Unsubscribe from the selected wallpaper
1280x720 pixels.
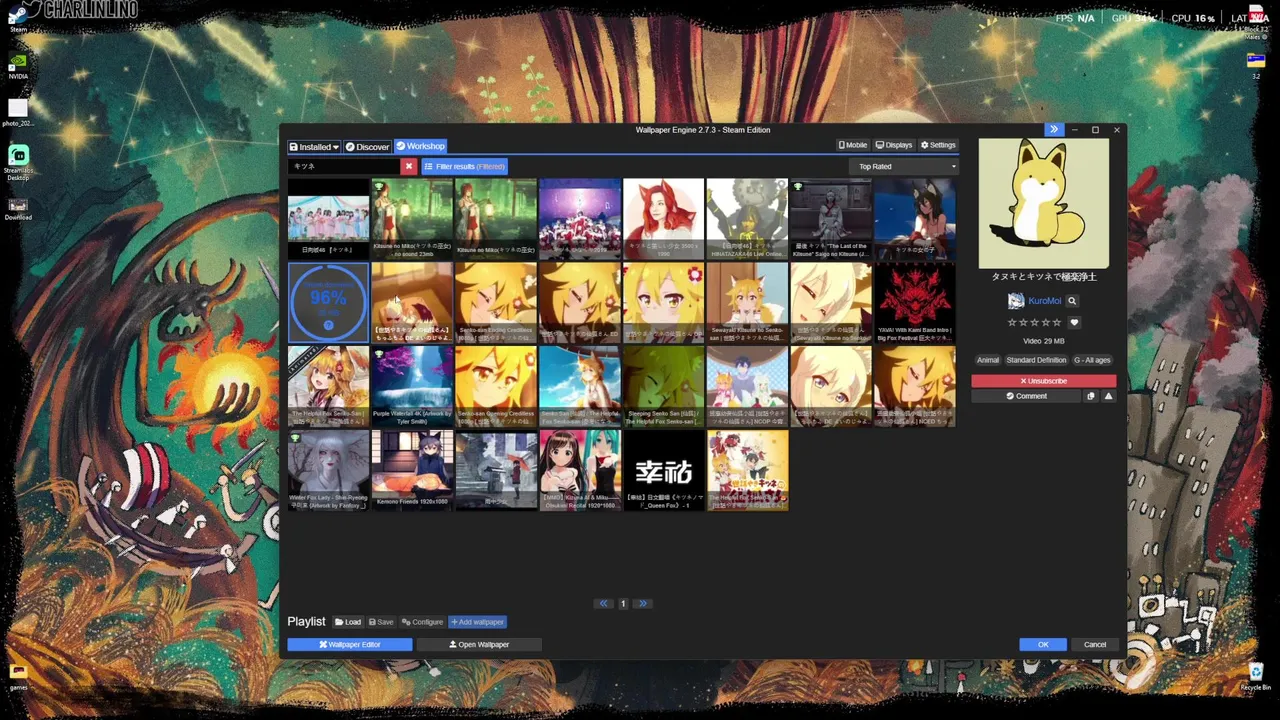pyautogui.click(x=1043, y=381)
